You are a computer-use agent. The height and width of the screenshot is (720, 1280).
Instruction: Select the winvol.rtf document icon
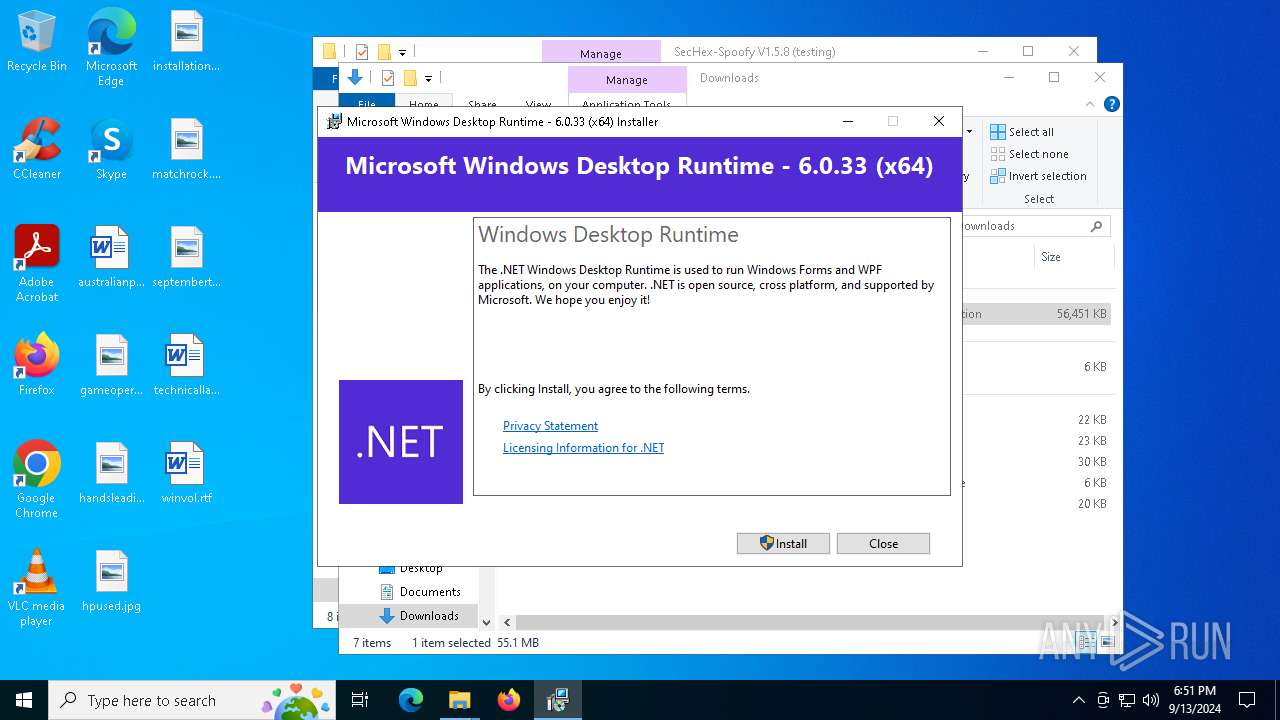pyautogui.click(x=186, y=473)
